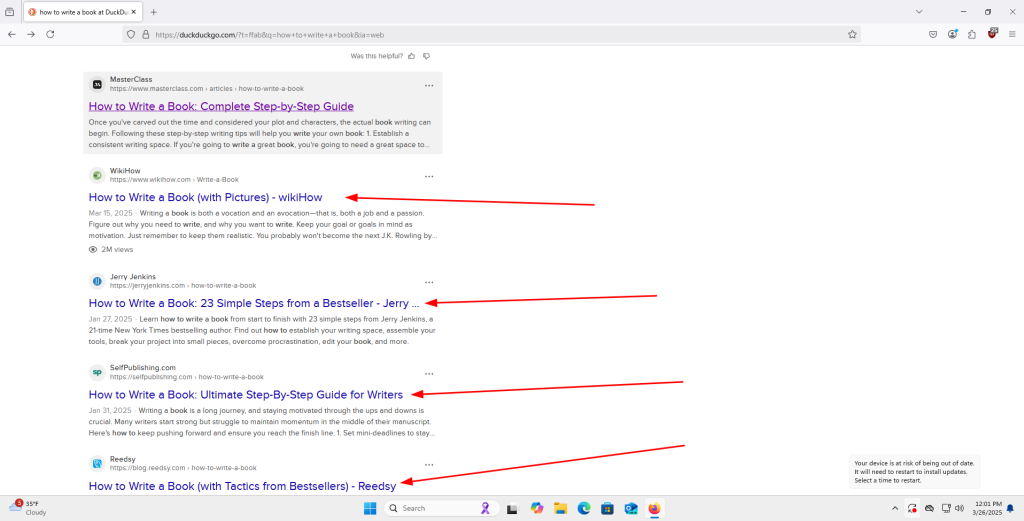
Task: Click the thumbs up helpful icon
Action: 411,56
